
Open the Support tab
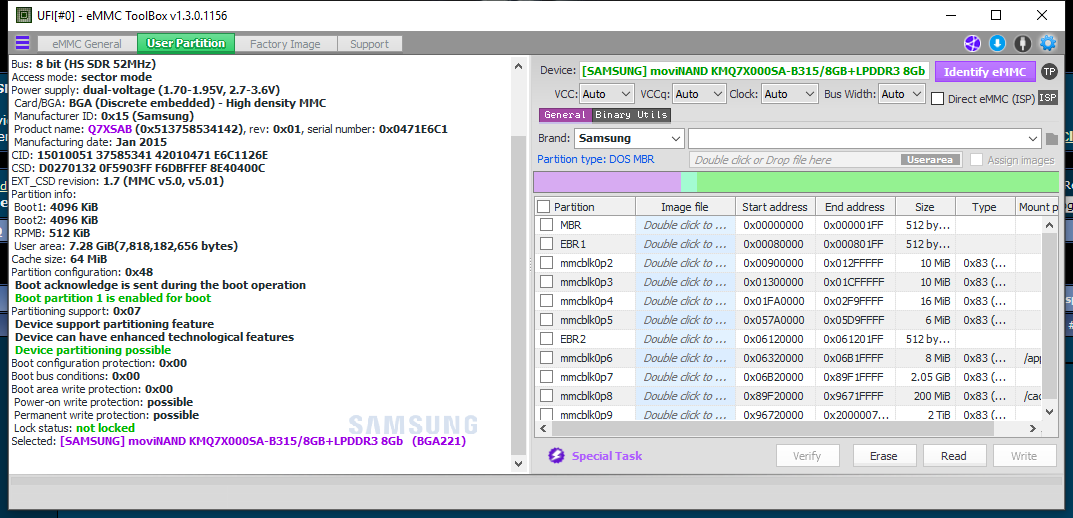point(370,44)
